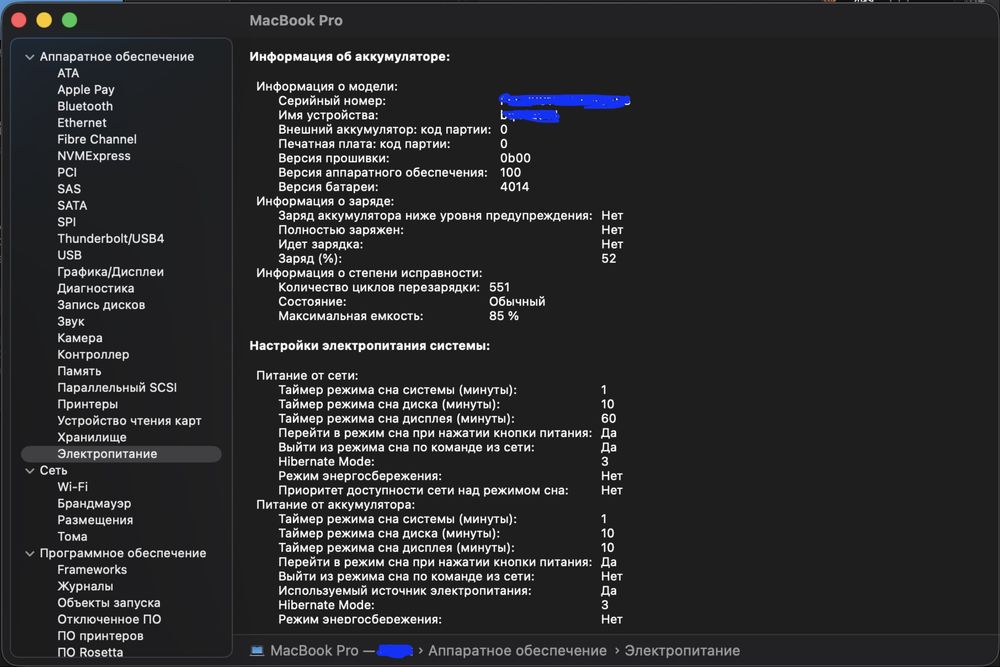Click the Серийный номер label
The height and width of the screenshot is (667, 1000).
click(x=332, y=101)
